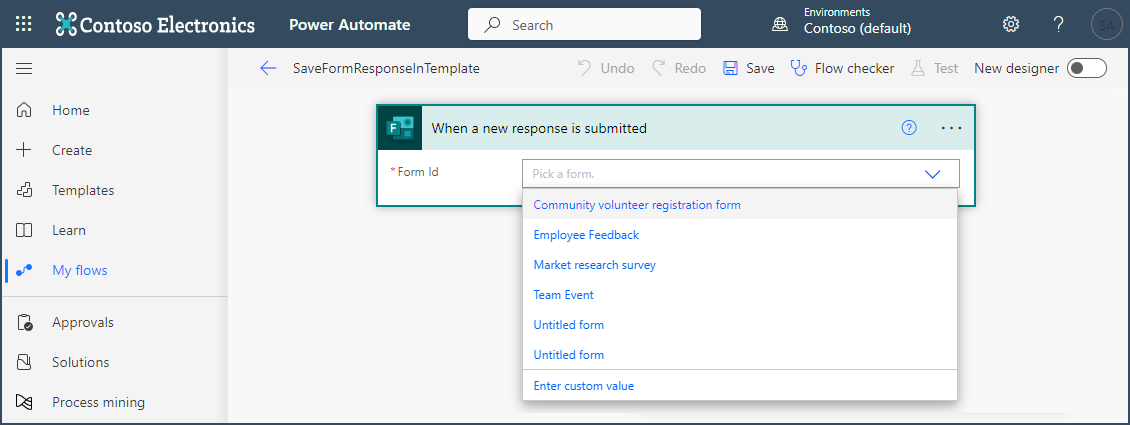1130x425 pixels.
Task: Choose Employee Feedback from the list
Action: [x=586, y=235]
